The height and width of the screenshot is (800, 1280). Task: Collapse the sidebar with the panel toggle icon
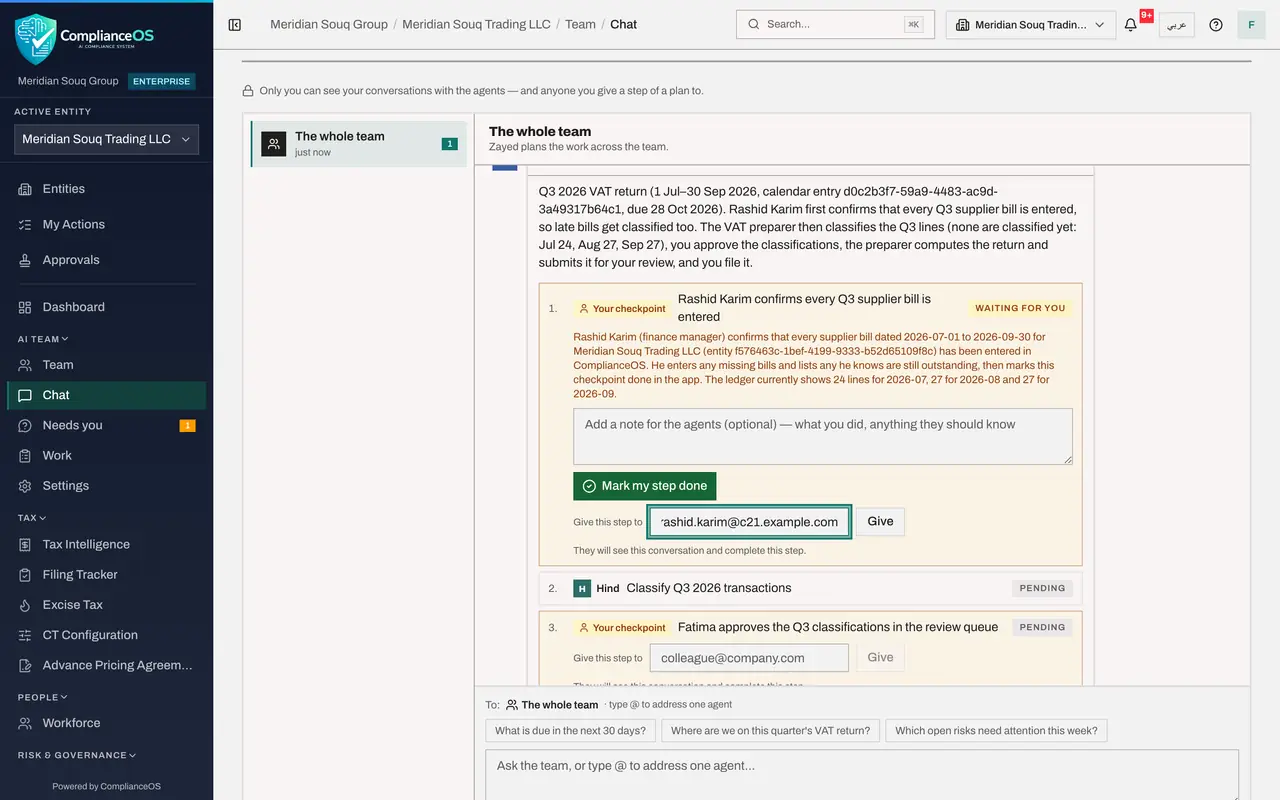click(x=235, y=25)
